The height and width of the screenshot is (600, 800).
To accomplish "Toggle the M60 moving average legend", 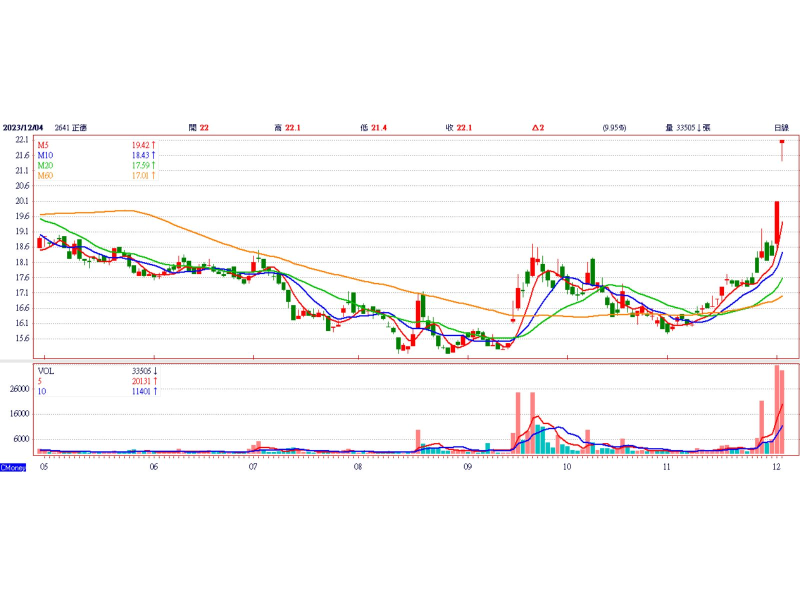I will pyautogui.click(x=46, y=176).
